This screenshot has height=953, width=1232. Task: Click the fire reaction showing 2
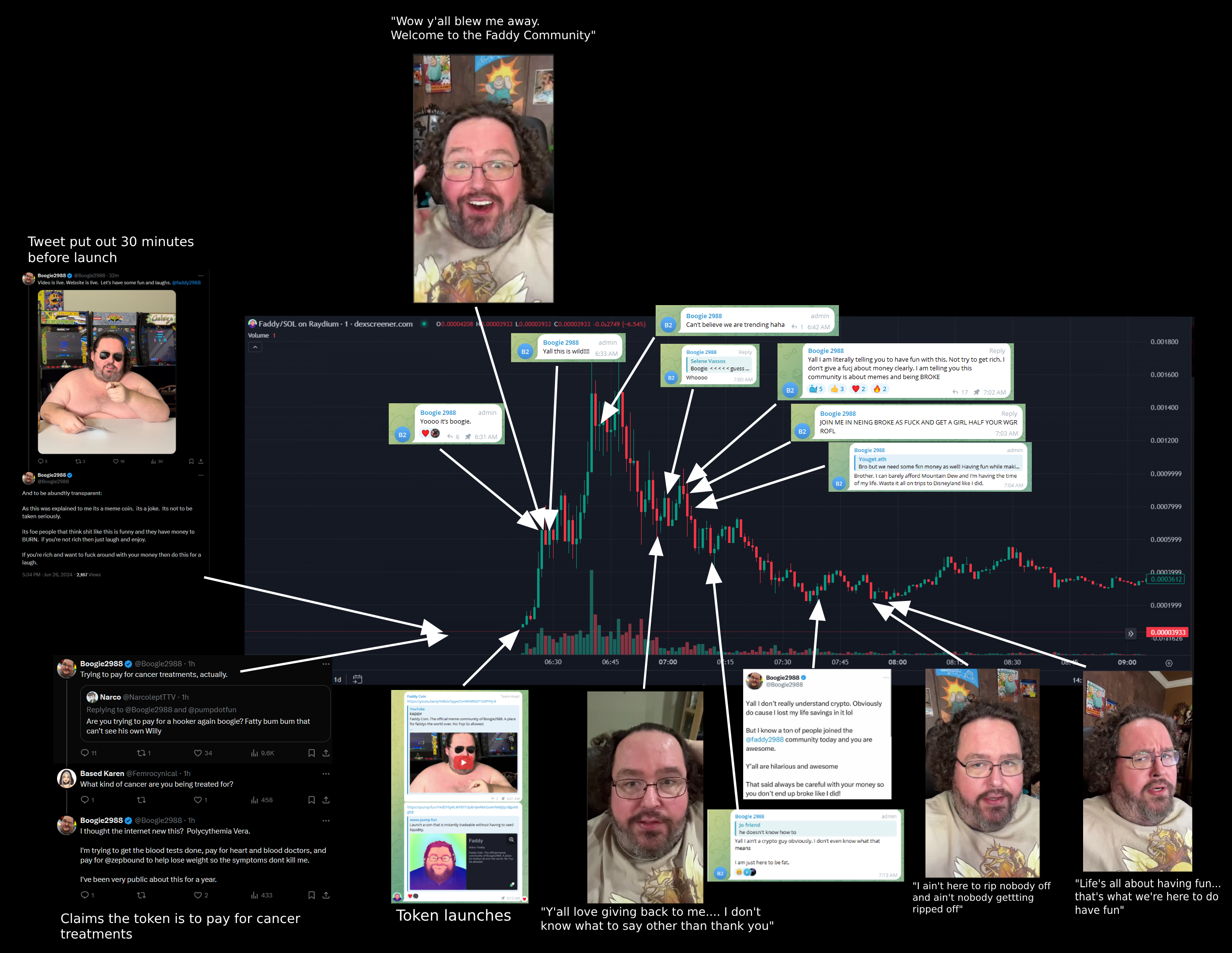(880, 389)
